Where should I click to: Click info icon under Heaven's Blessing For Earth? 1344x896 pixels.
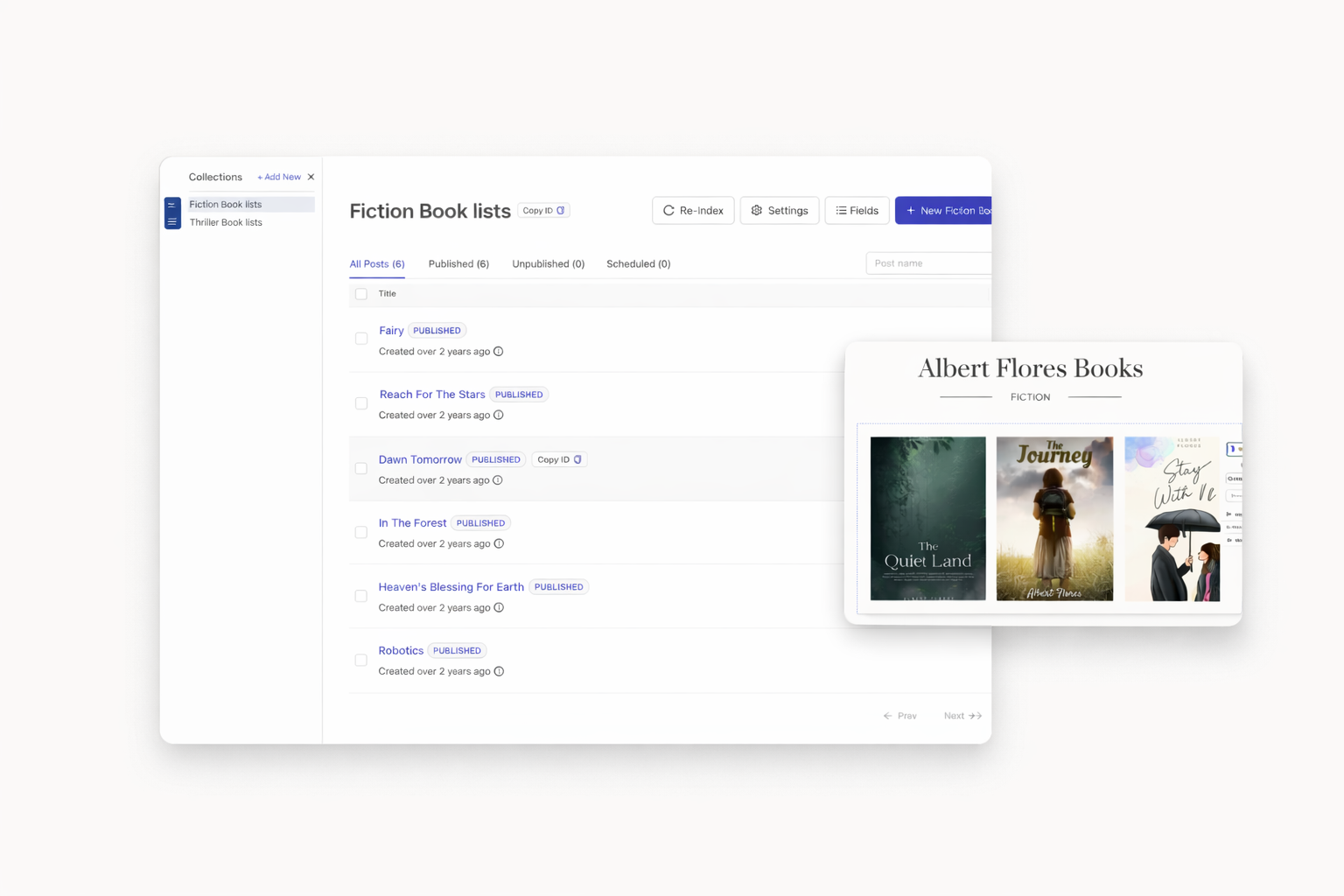(x=499, y=608)
